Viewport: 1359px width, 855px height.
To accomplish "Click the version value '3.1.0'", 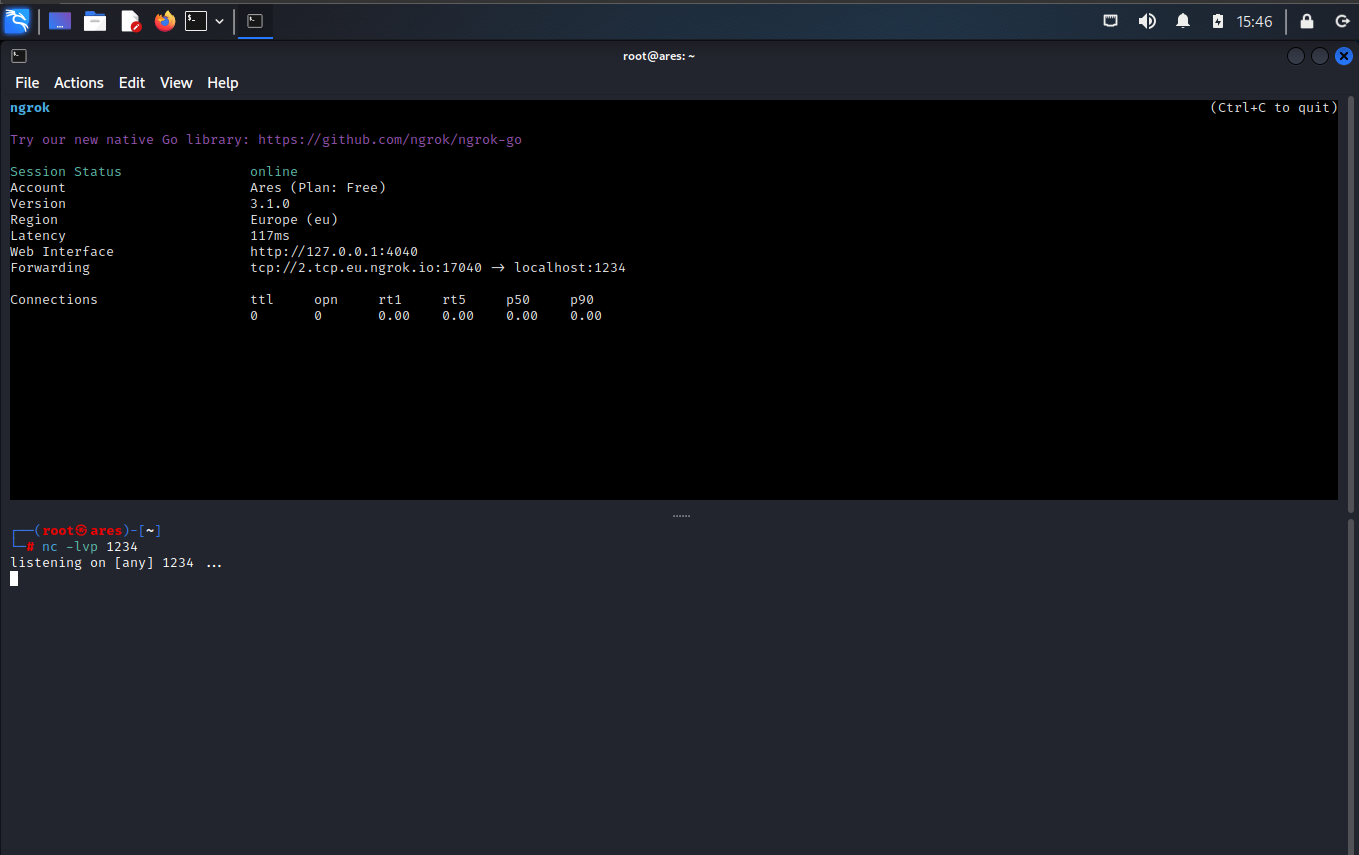I will pyautogui.click(x=270, y=204).
